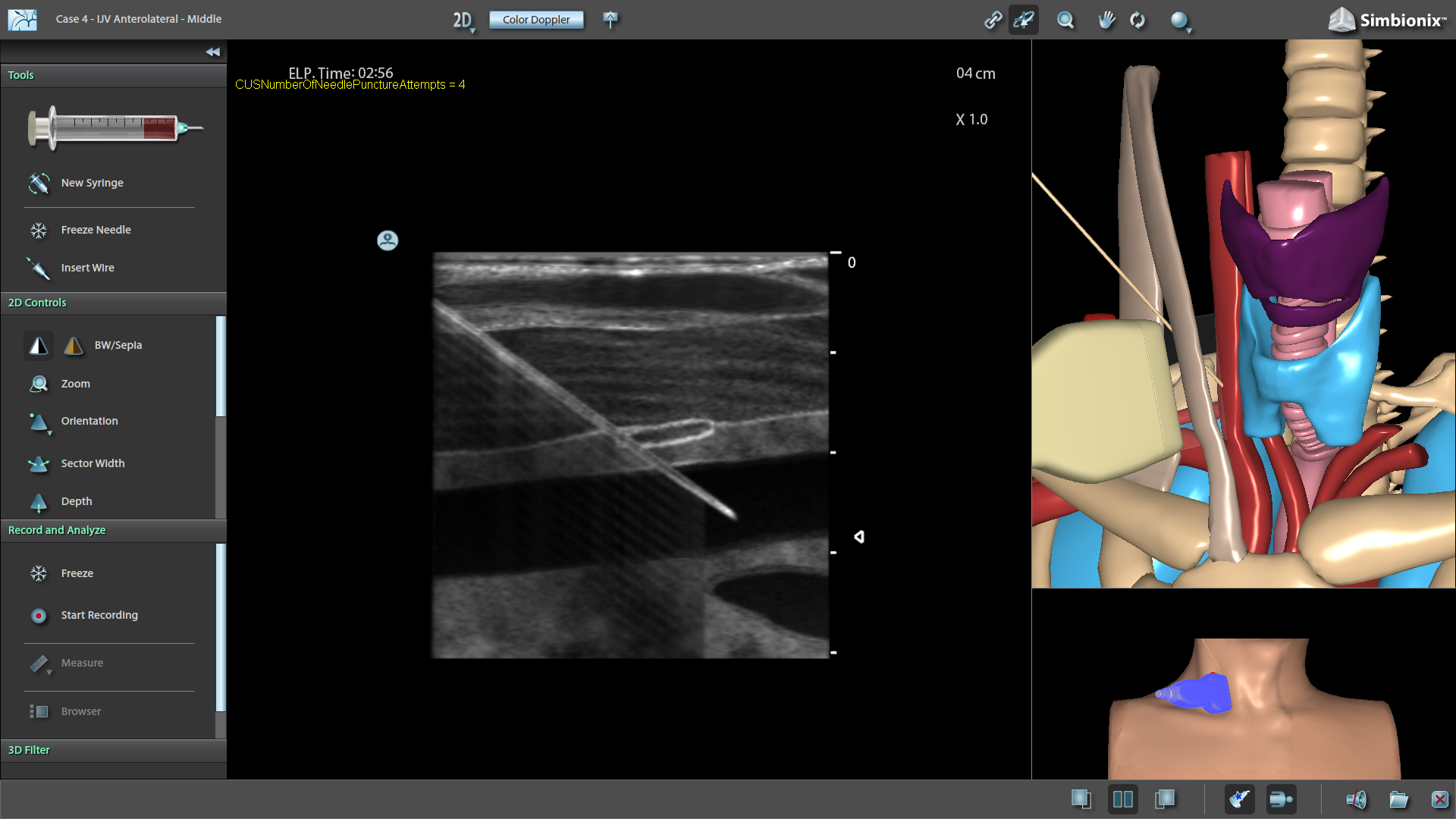This screenshot has width=1456, height=819.
Task: Click the patient orientation marker icon
Action: pyautogui.click(x=388, y=240)
